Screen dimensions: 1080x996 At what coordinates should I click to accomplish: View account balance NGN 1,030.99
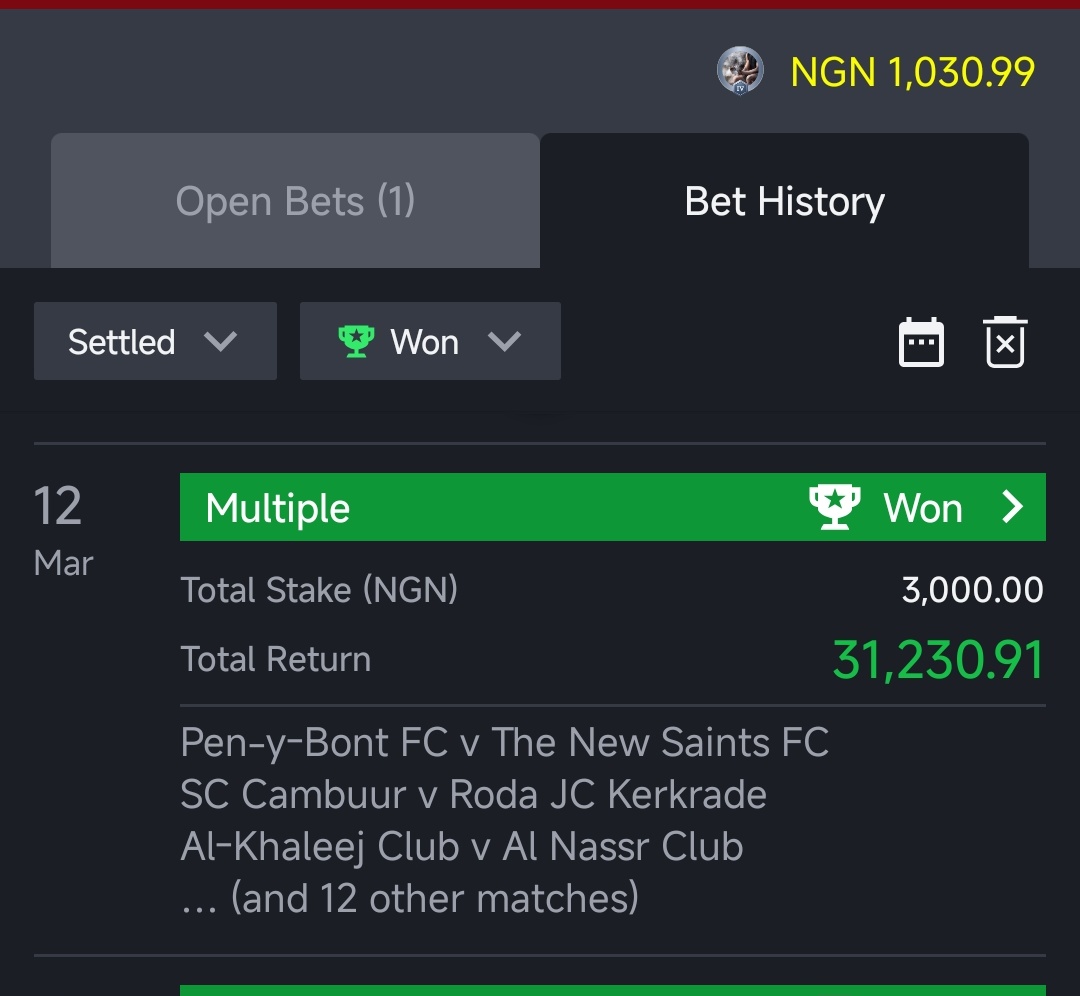coord(912,72)
